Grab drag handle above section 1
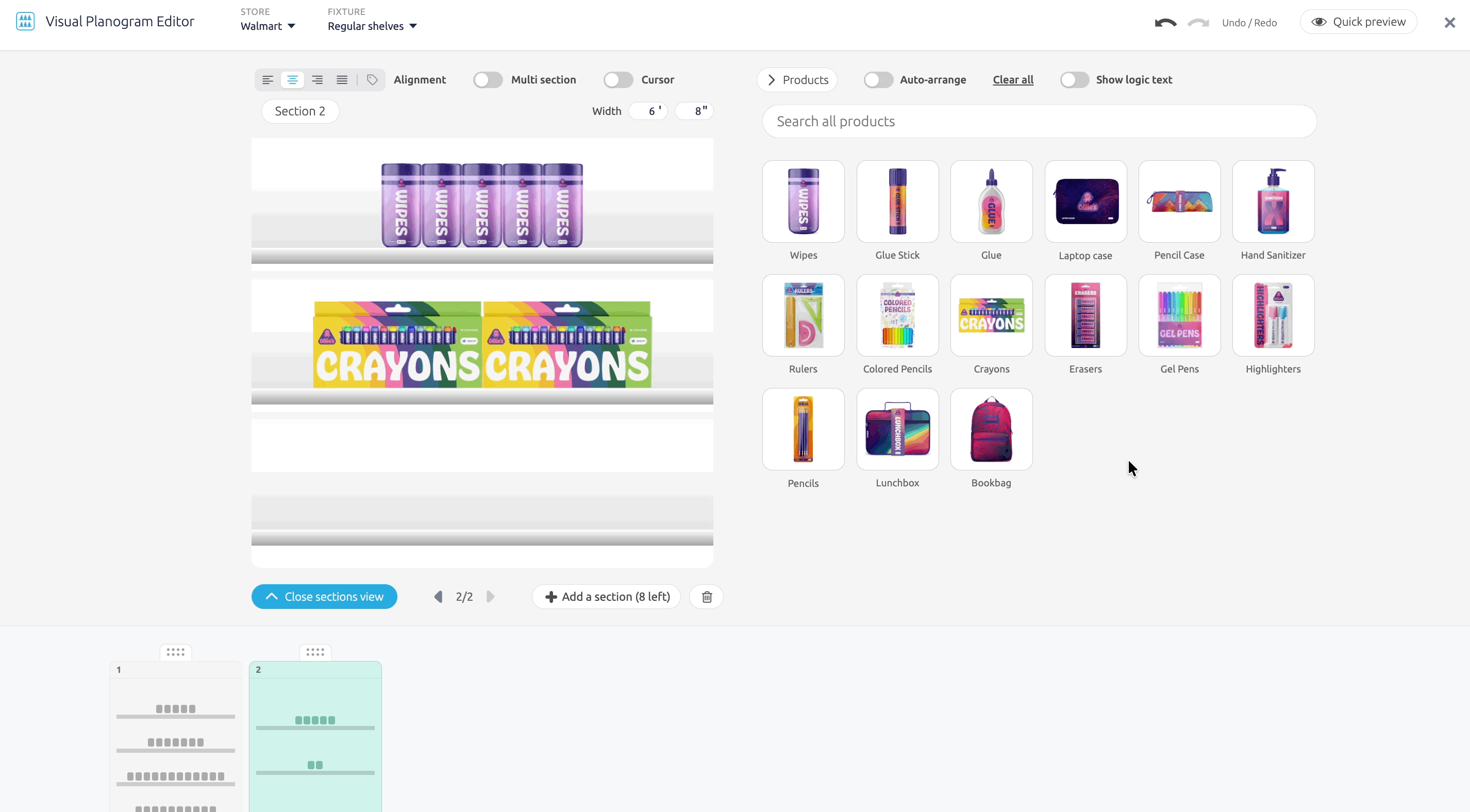This screenshot has width=1470, height=812. pos(176,652)
